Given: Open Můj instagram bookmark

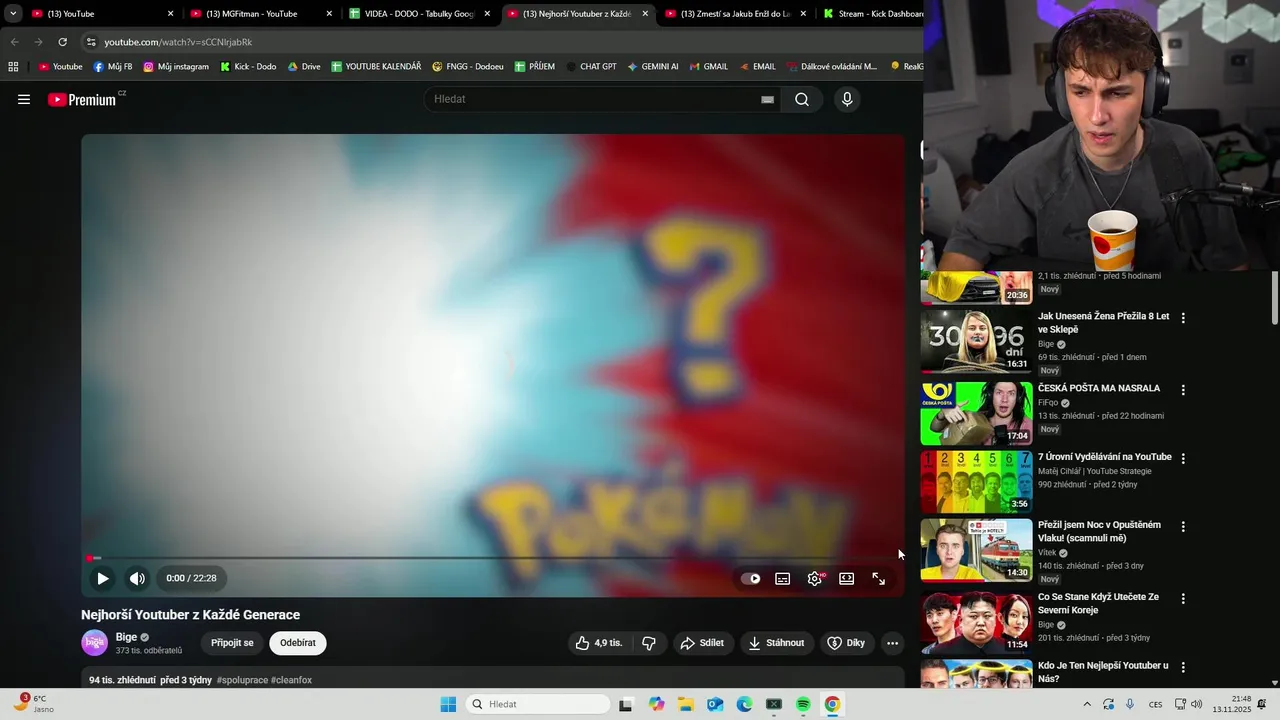Looking at the screenshot, I should [x=176, y=66].
